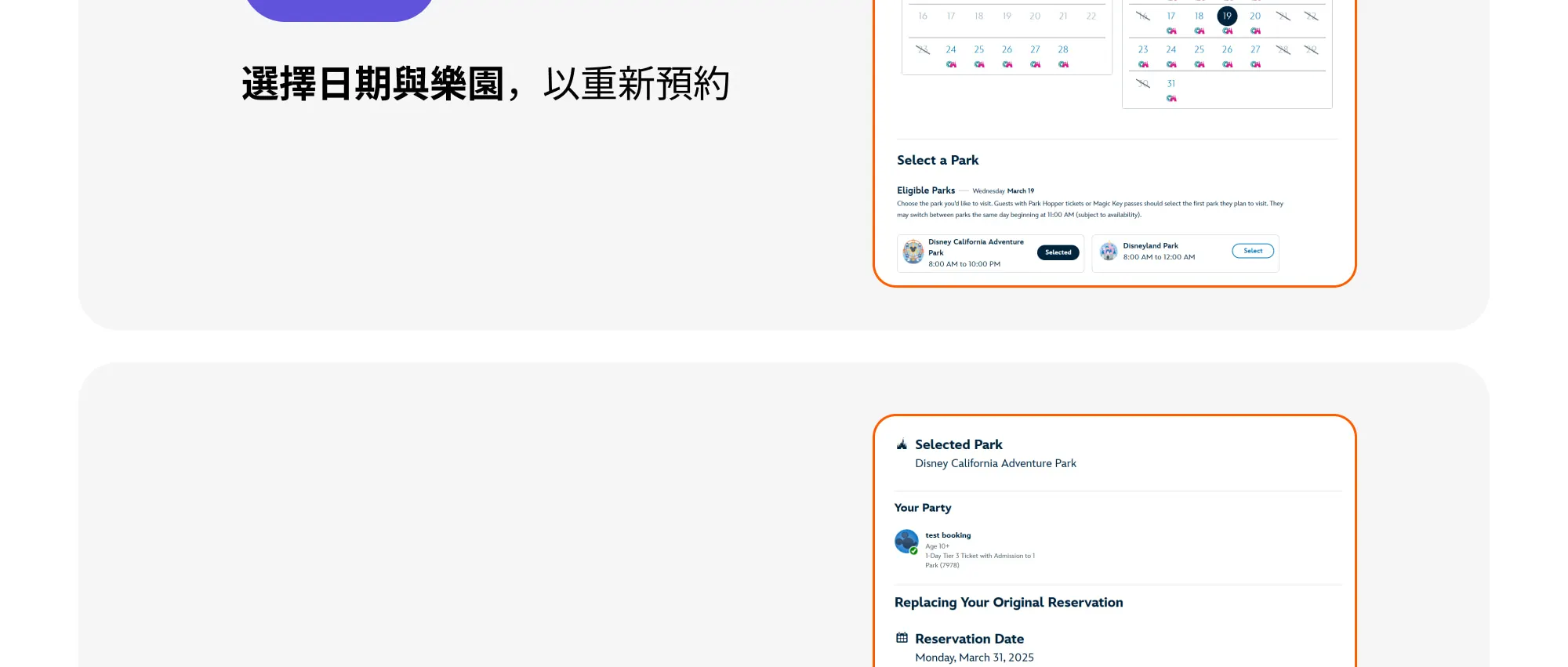Pick date 26 in the calendar ending on 28
Viewport: 1568px width, 667px height.
click(x=1007, y=49)
